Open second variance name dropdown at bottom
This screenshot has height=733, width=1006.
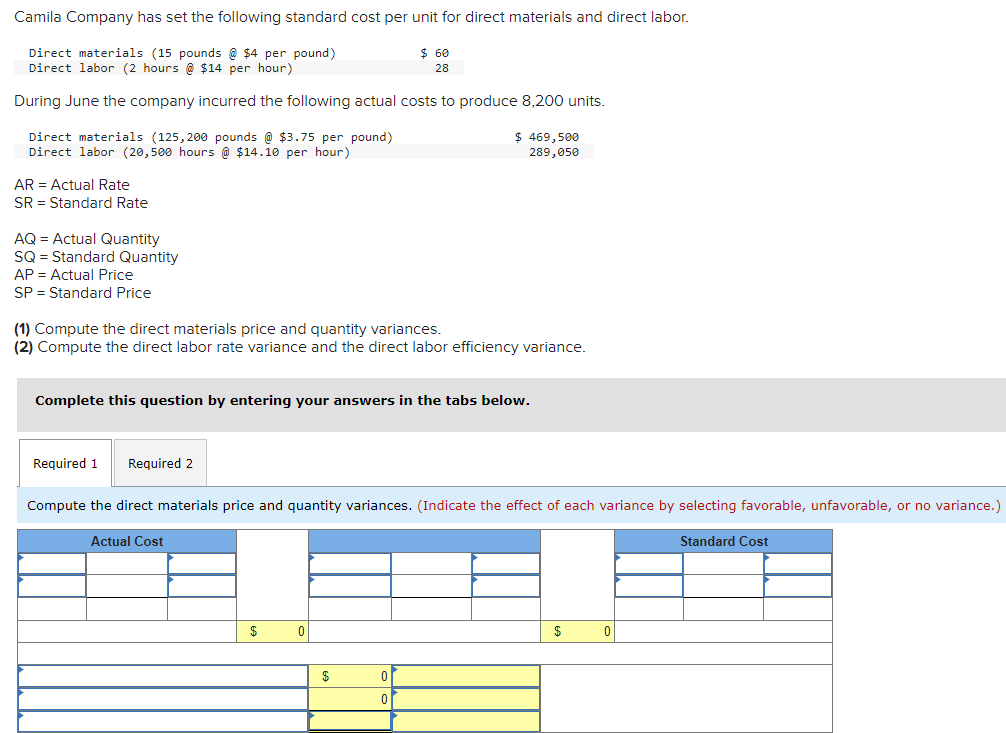[x=163, y=698]
